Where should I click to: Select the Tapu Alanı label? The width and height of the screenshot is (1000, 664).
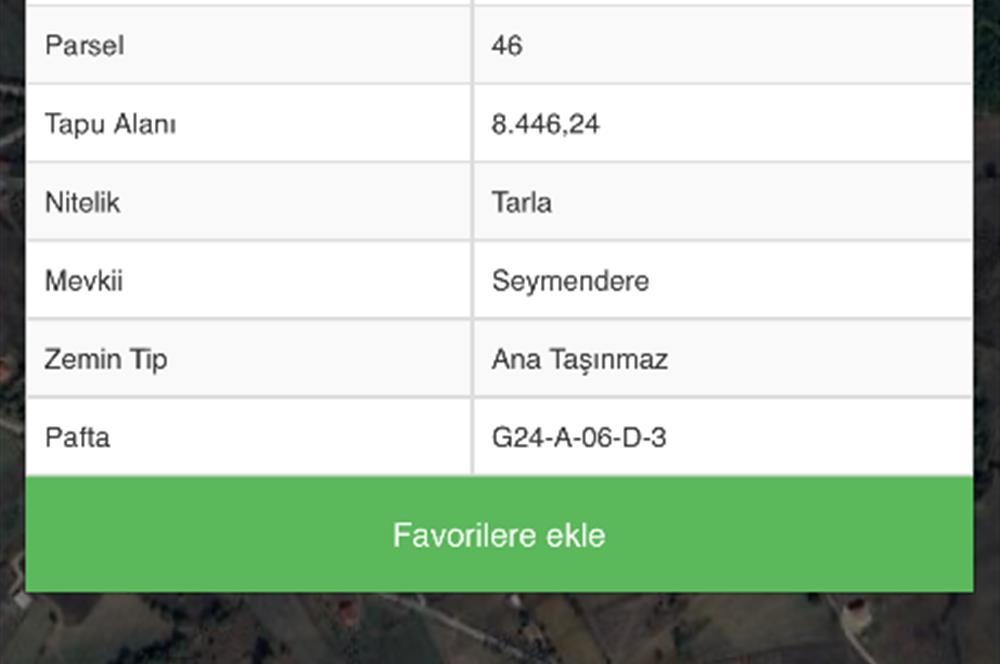pos(110,124)
